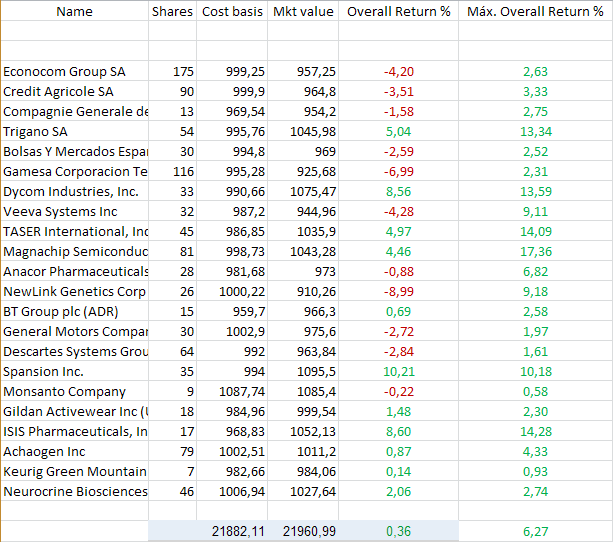Select shares value 9 for Monsanto
Image resolution: width=613 pixels, height=542 pixels.
172,391
